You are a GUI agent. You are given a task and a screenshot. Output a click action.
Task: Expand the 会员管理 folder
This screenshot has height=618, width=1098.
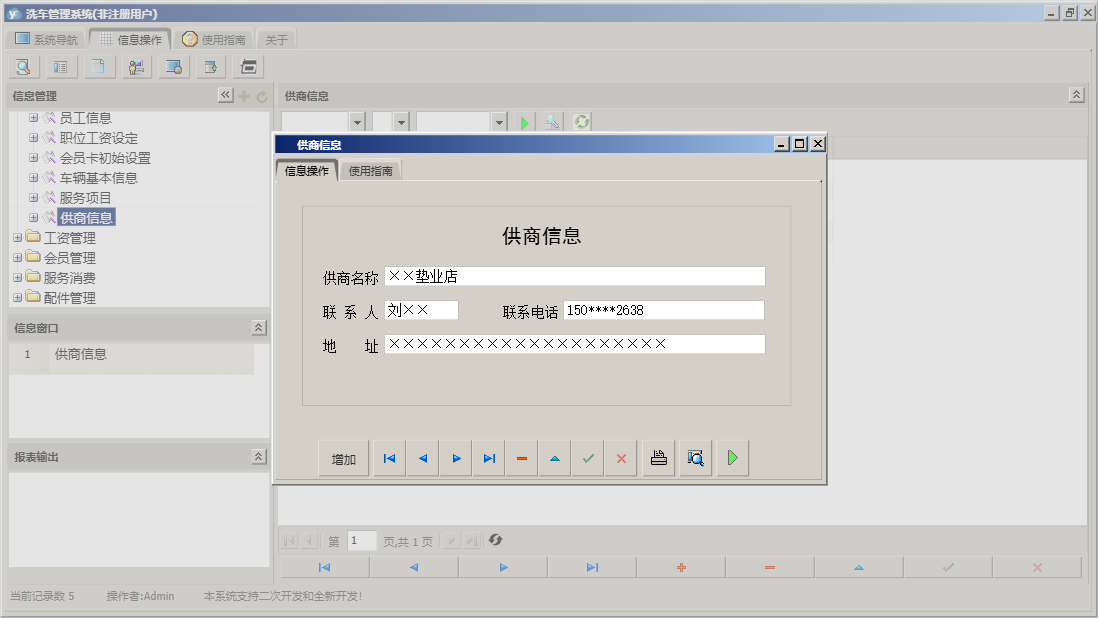click(18, 258)
